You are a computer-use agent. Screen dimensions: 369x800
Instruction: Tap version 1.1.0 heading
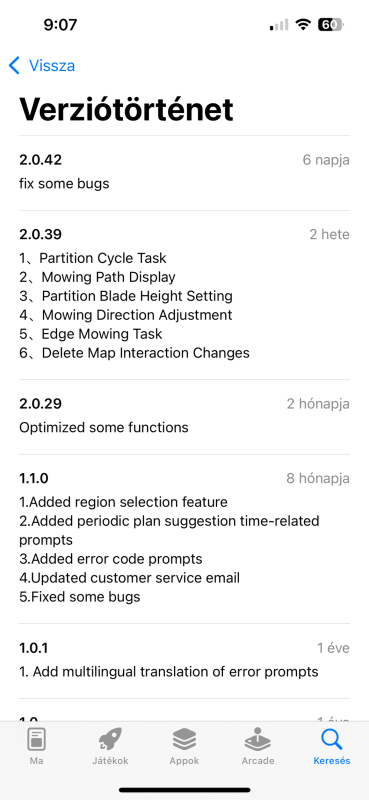pyautogui.click(x=34, y=478)
